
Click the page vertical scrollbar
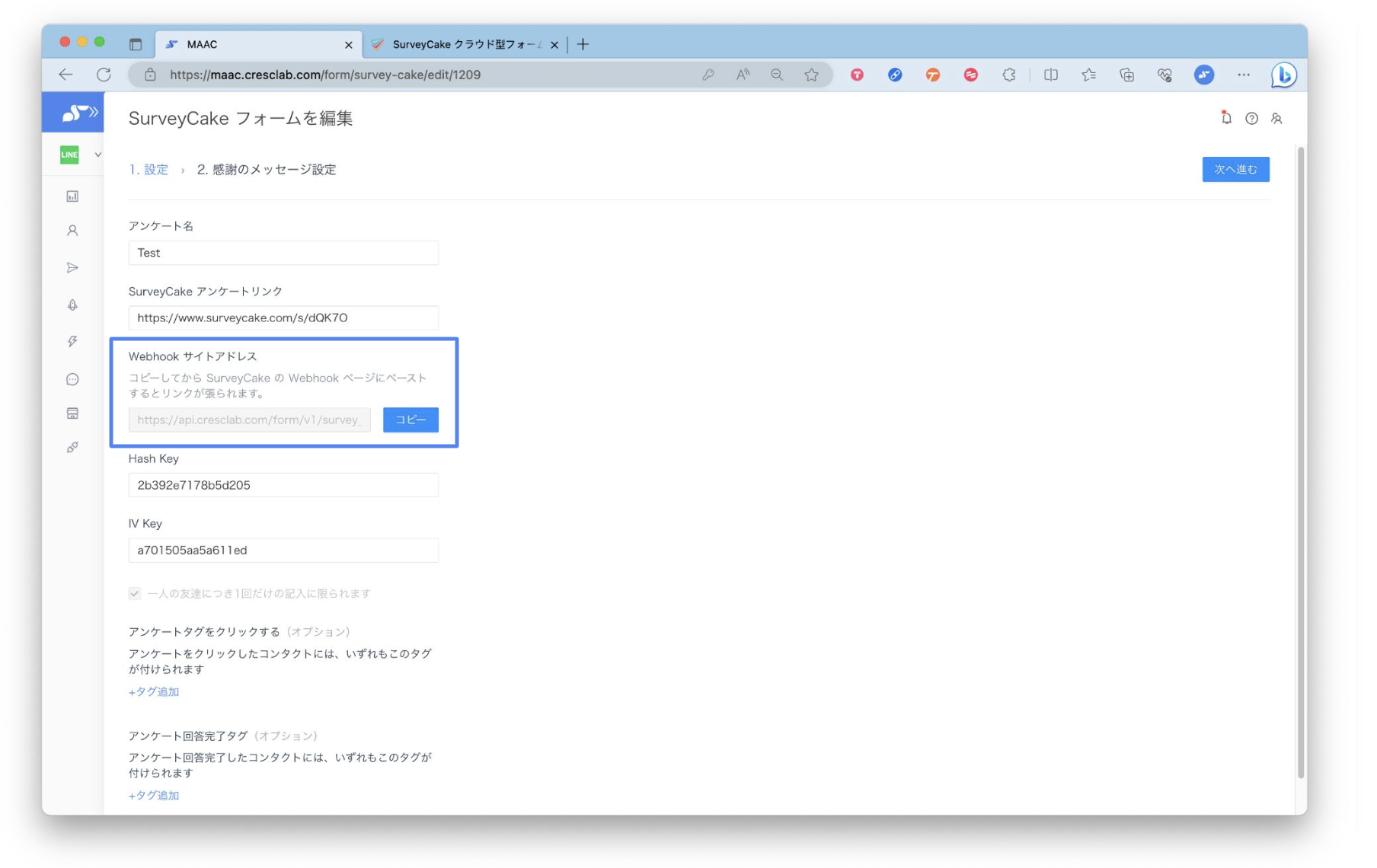pos(1301,462)
